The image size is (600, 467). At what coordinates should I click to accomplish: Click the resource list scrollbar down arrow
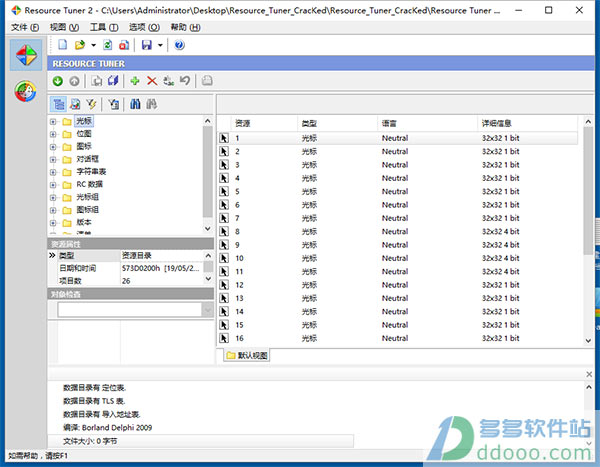[588, 340]
